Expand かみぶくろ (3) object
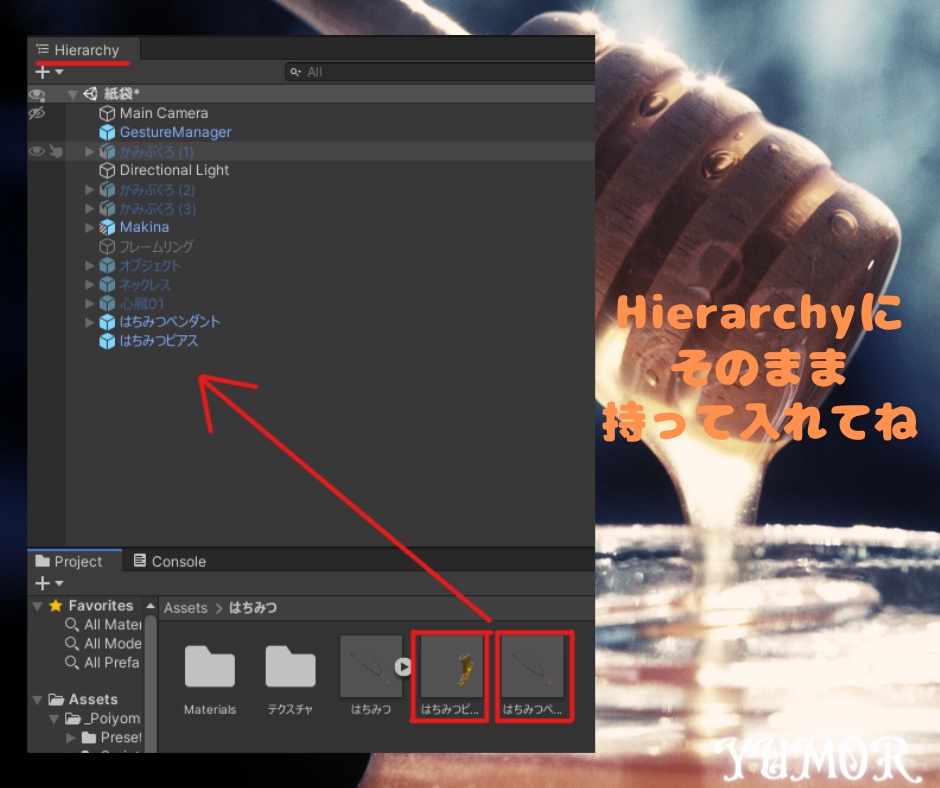Viewport: 940px width, 788px height. pyautogui.click(x=89, y=209)
